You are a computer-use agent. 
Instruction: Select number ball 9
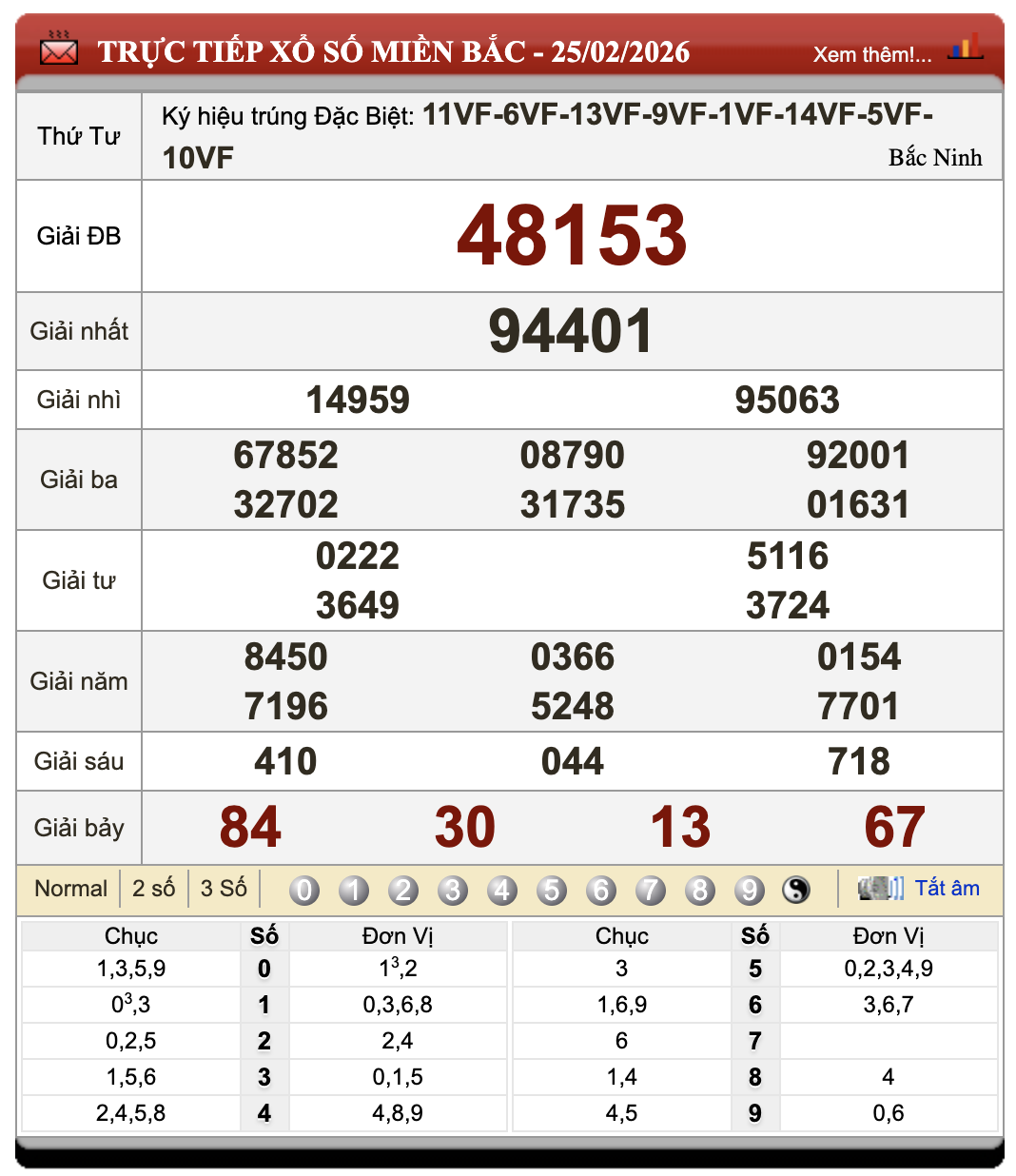point(750,890)
